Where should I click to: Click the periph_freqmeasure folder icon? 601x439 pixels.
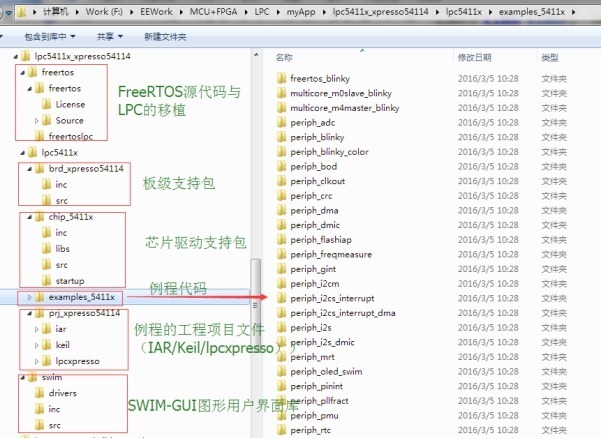281,254
